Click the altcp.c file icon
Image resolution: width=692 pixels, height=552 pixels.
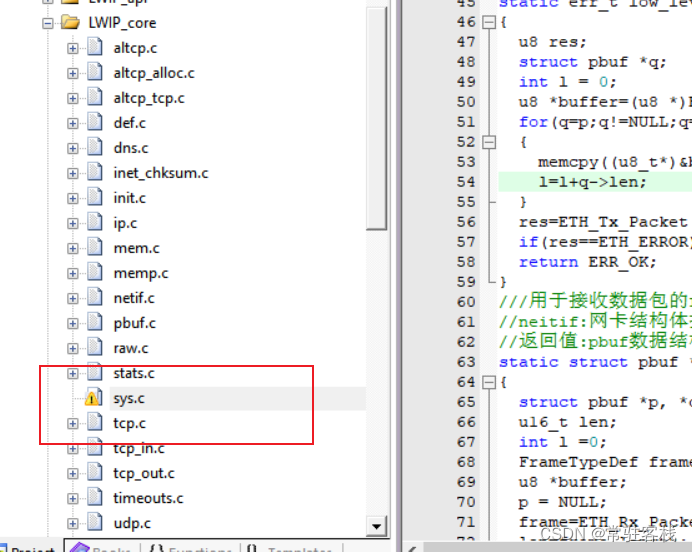(95, 47)
